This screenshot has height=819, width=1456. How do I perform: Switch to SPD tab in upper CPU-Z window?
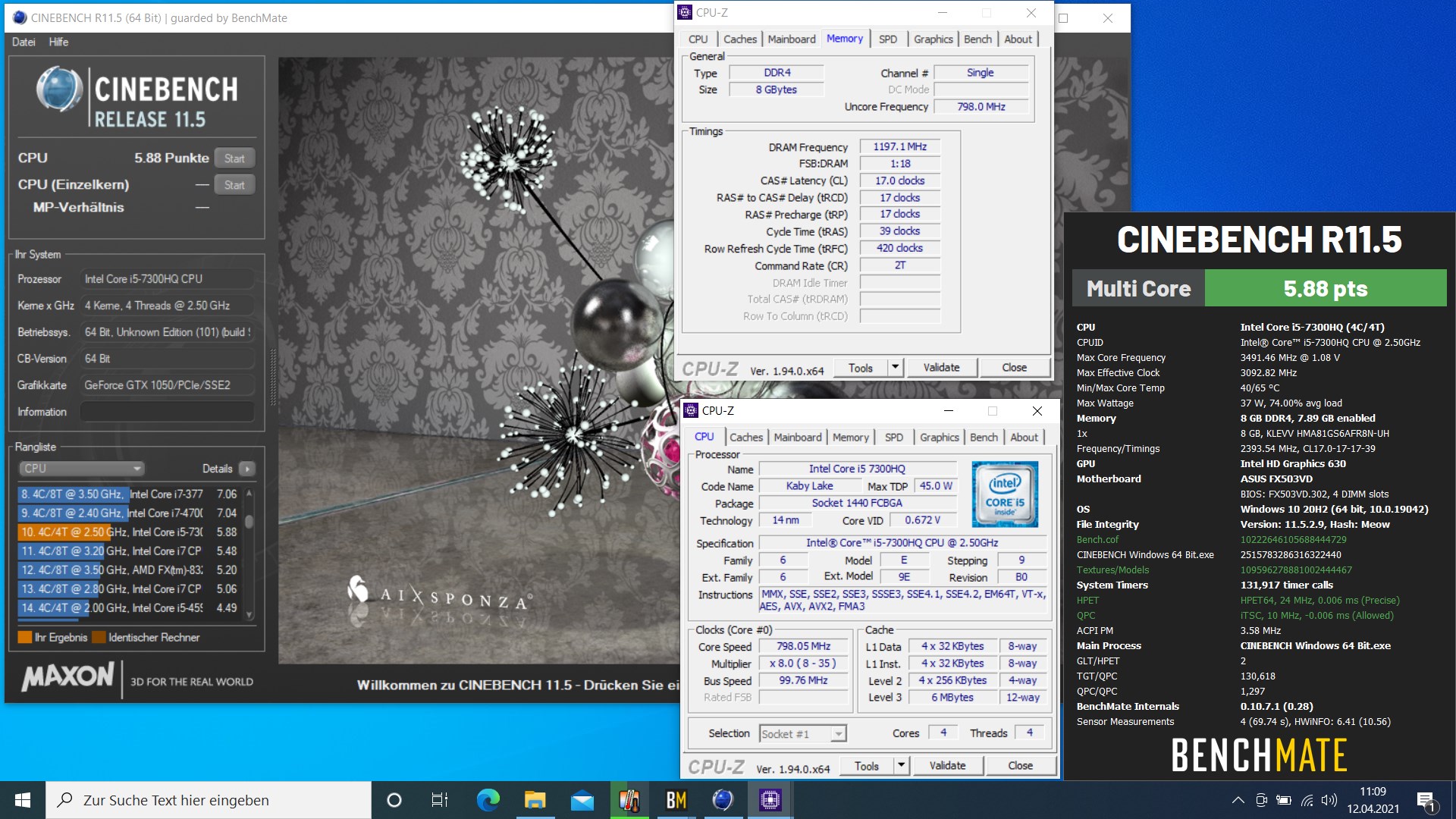[x=888, y=39]
